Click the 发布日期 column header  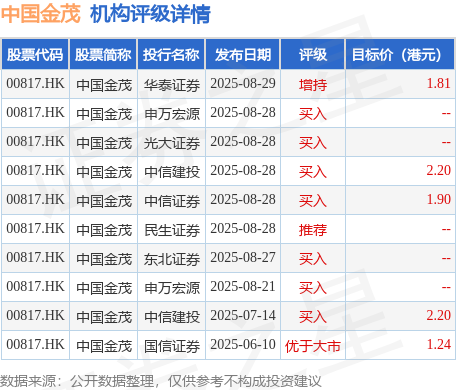coord(243,54)
